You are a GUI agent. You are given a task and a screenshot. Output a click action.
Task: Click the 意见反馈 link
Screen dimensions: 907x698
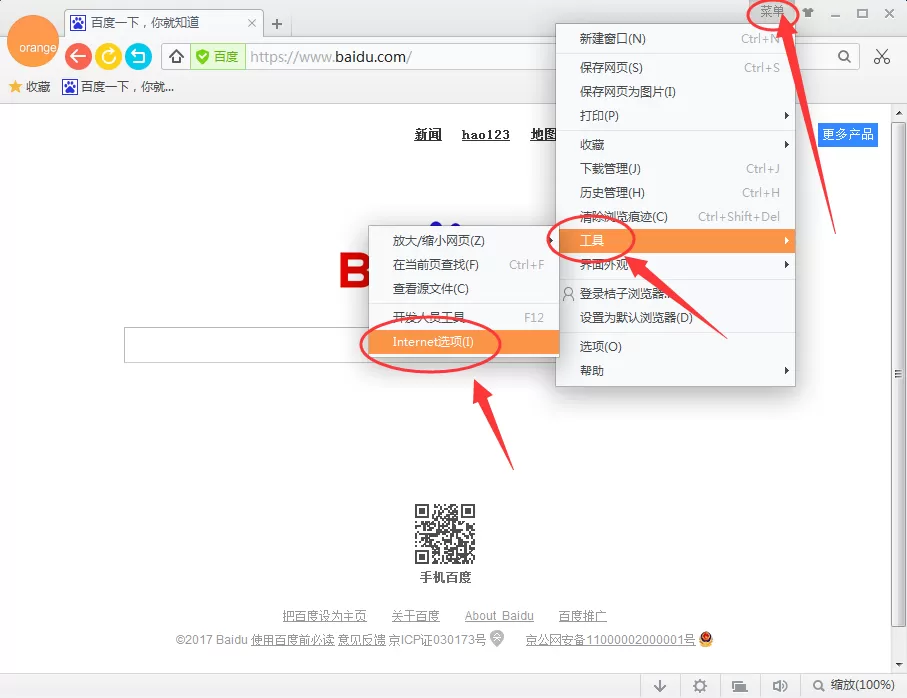pyautogui.click(x=362, y=640)
